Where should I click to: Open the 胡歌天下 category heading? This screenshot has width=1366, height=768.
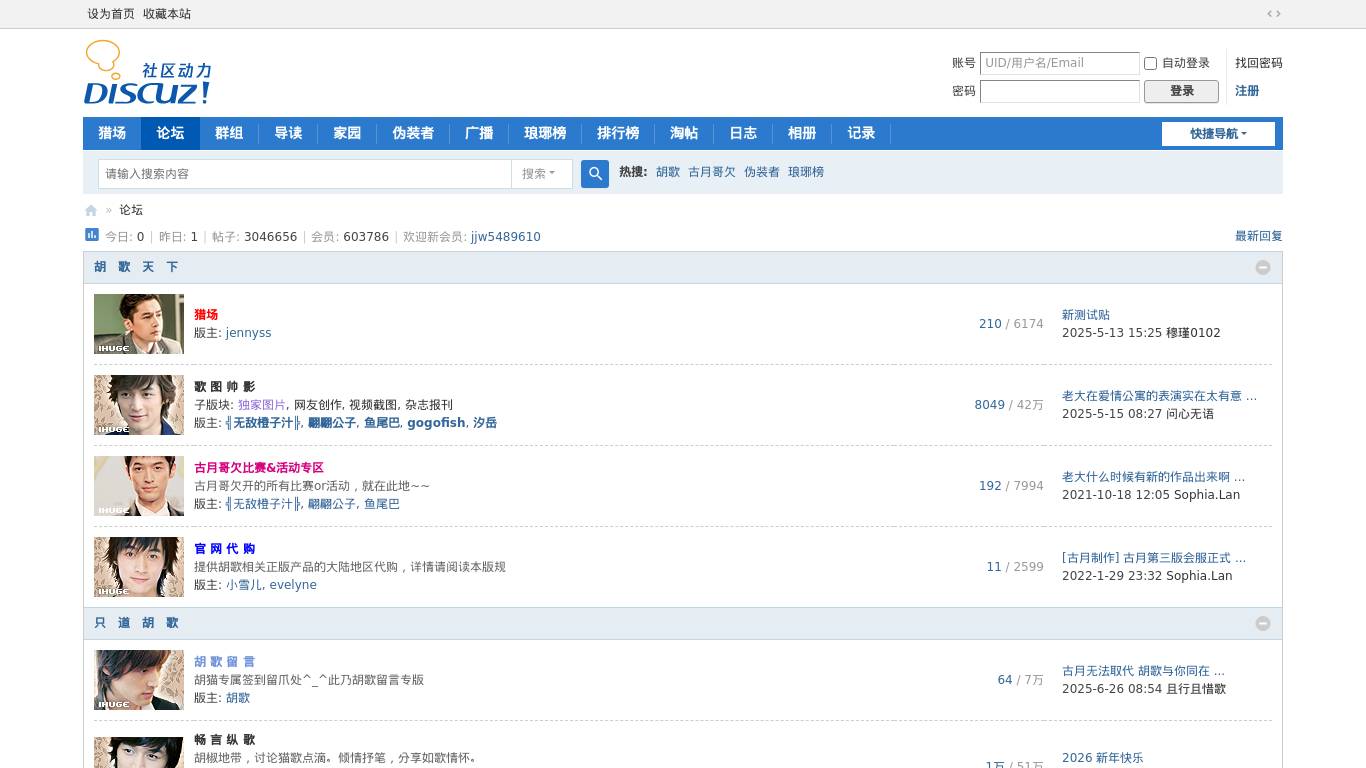(137, 267)
